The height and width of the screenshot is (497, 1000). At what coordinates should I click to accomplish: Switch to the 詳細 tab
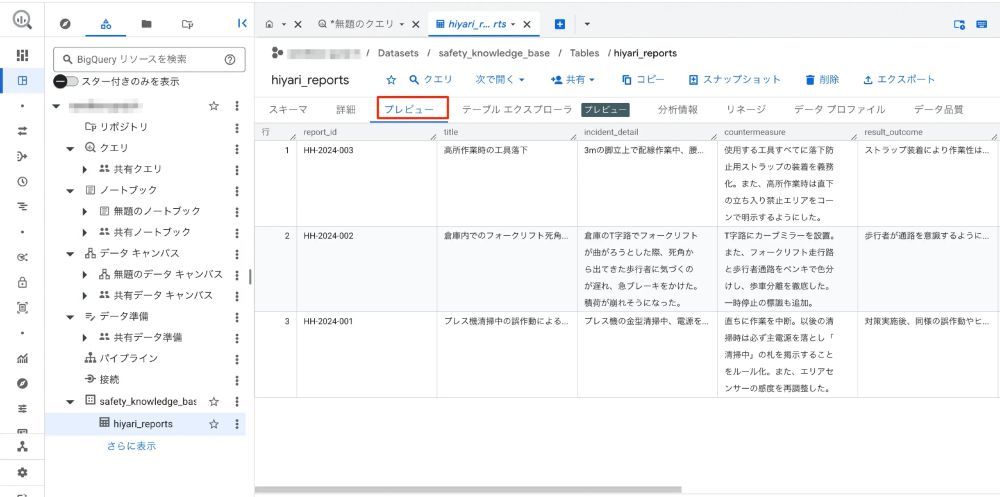[346, 109]
